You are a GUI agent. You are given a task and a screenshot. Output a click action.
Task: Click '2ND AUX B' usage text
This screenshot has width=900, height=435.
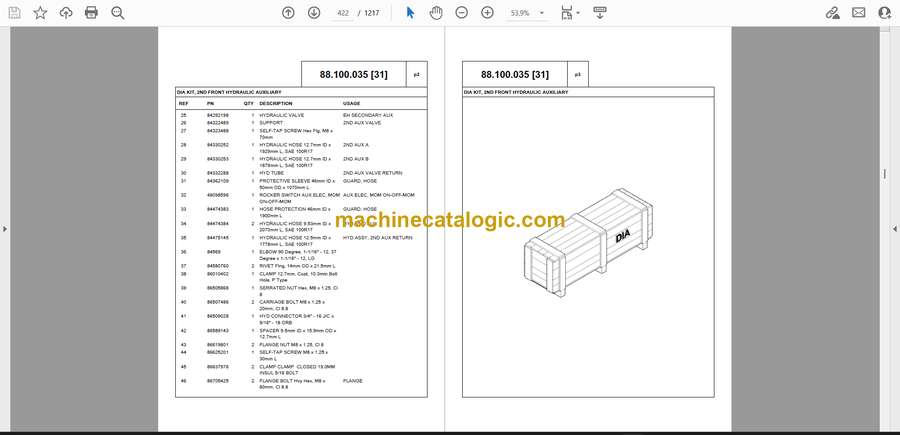click(356, 158)
